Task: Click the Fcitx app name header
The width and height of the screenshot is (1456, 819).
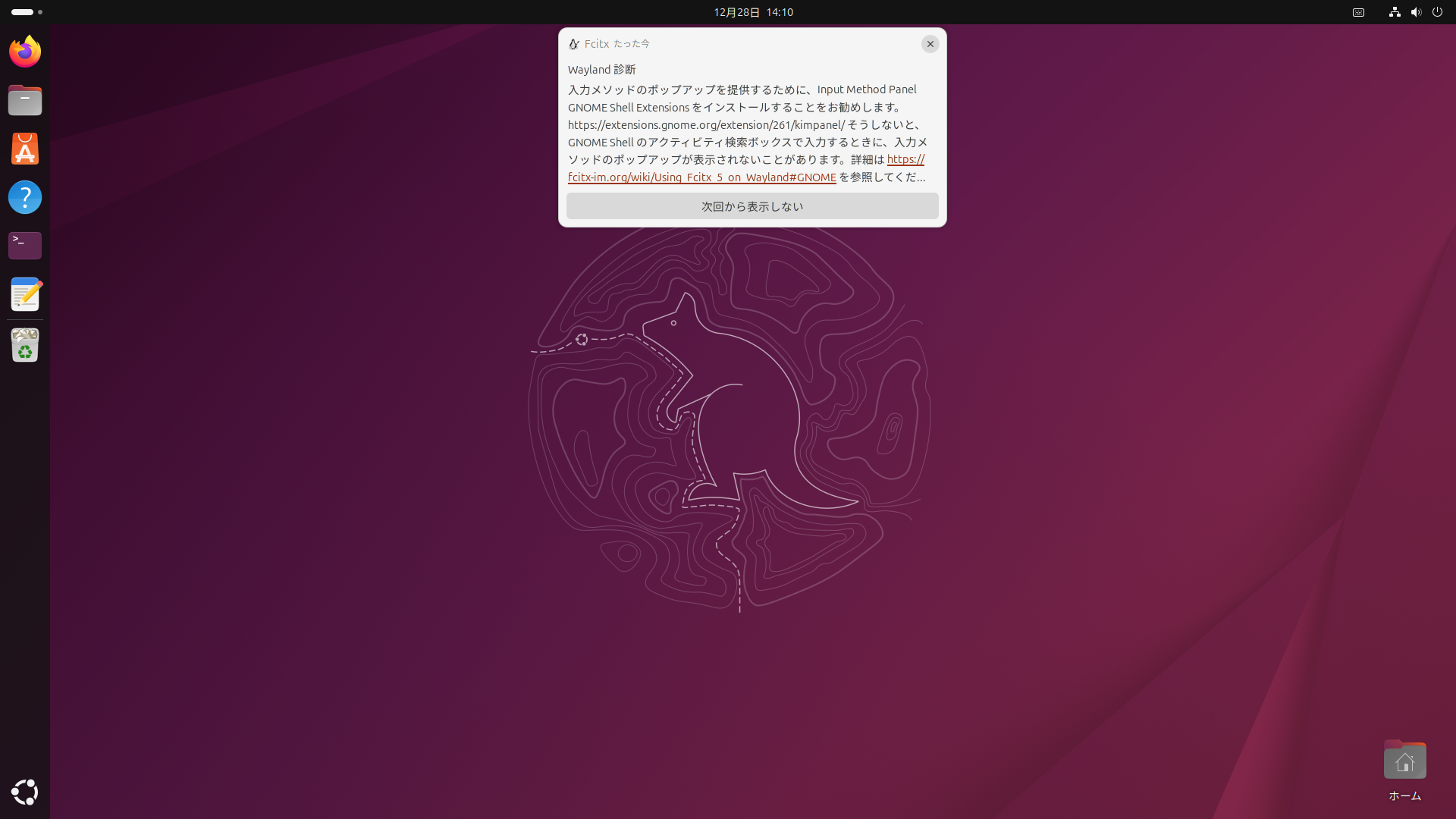Action: tap(596, 44)
